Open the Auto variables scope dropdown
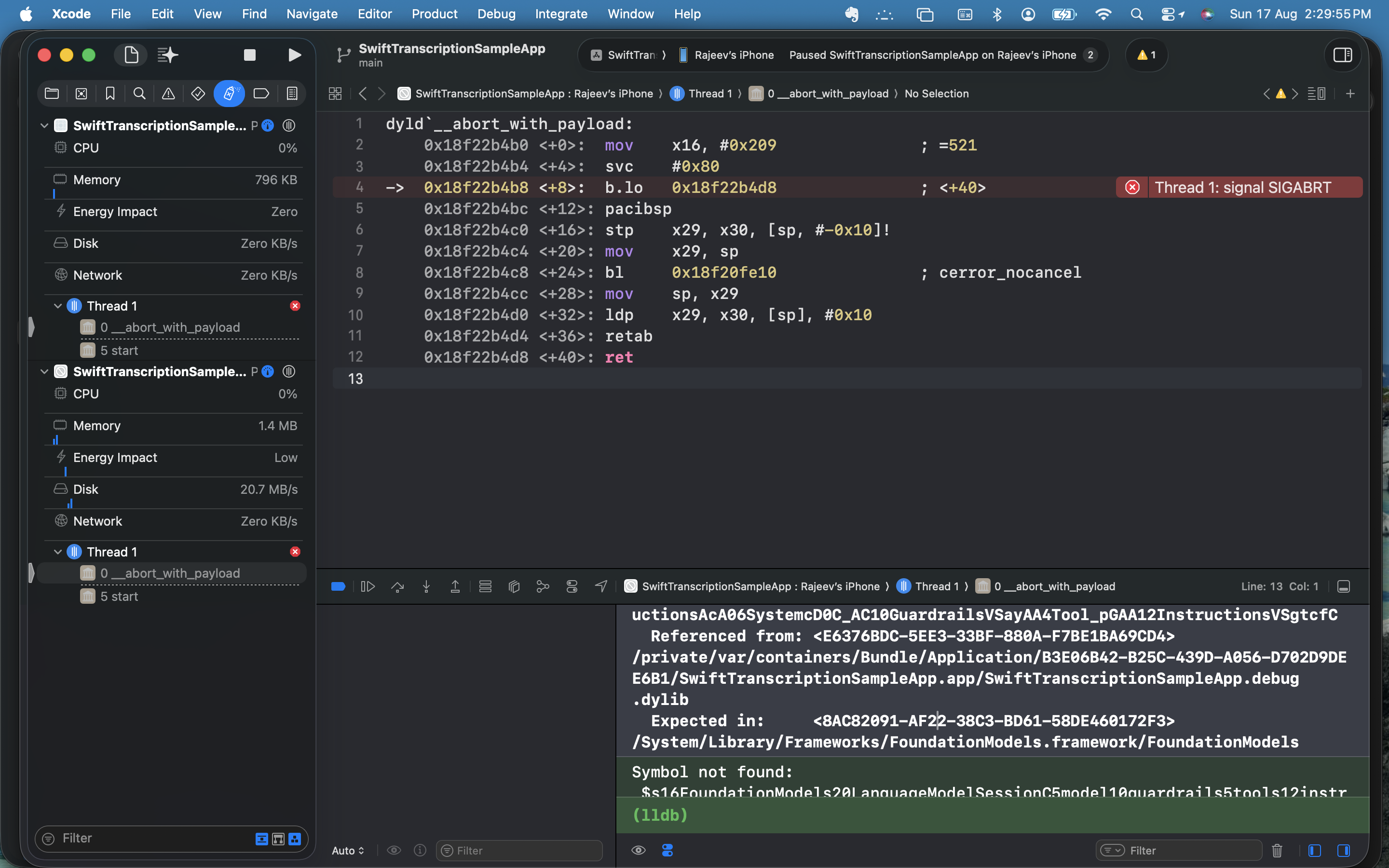 click(348, 850)
